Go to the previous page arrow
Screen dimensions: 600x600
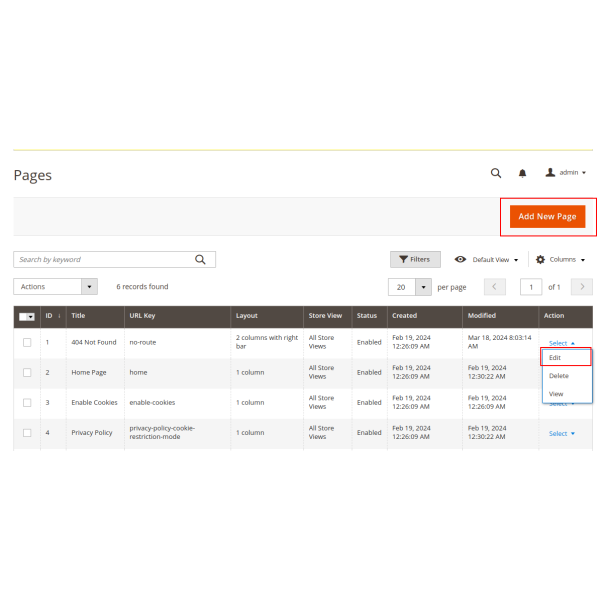click(495, 287)
